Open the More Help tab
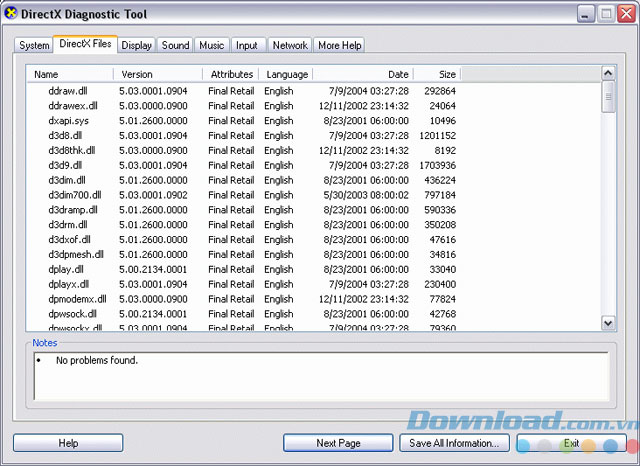The width and height of the screenshot is (640, 466). tap(340, 45)
